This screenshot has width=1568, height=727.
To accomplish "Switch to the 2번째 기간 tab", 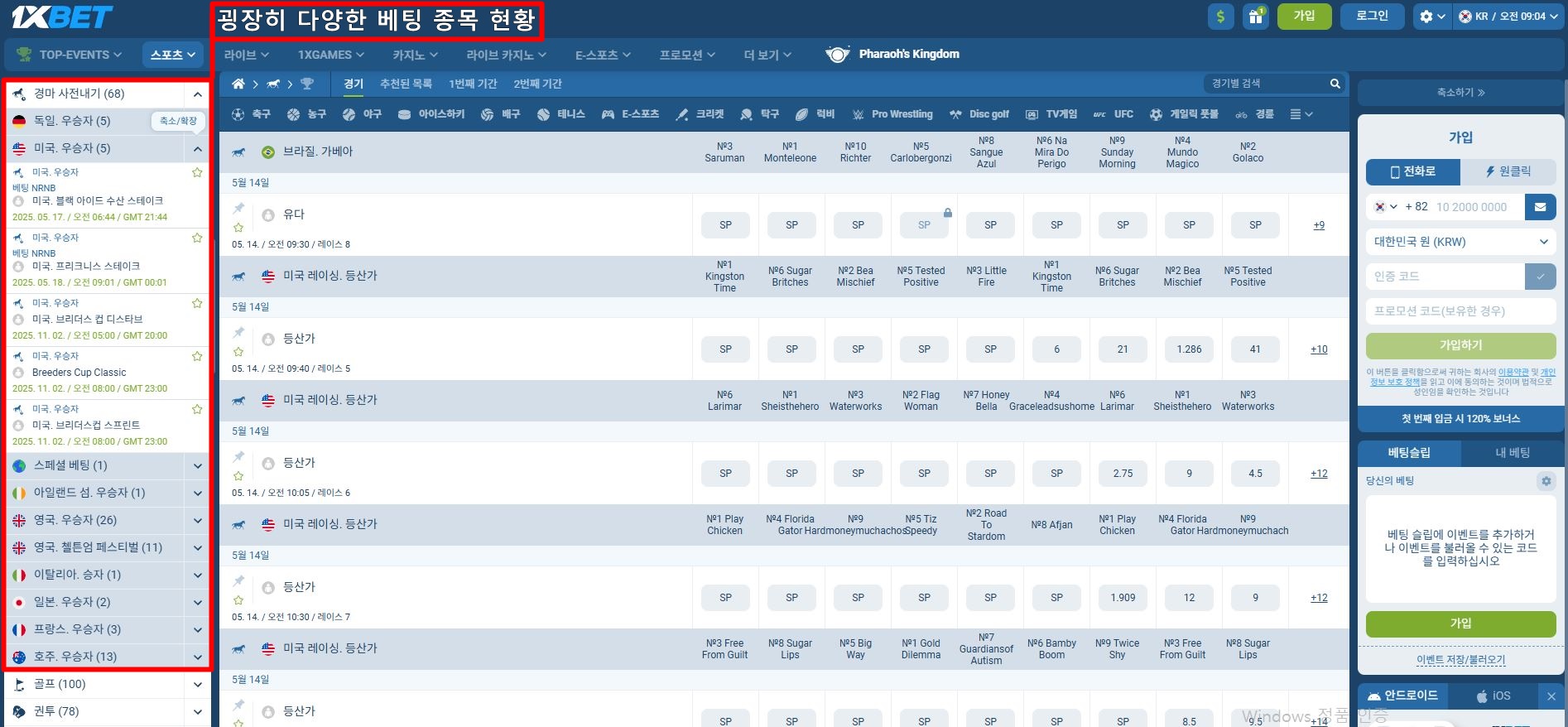I will point(537,84).
